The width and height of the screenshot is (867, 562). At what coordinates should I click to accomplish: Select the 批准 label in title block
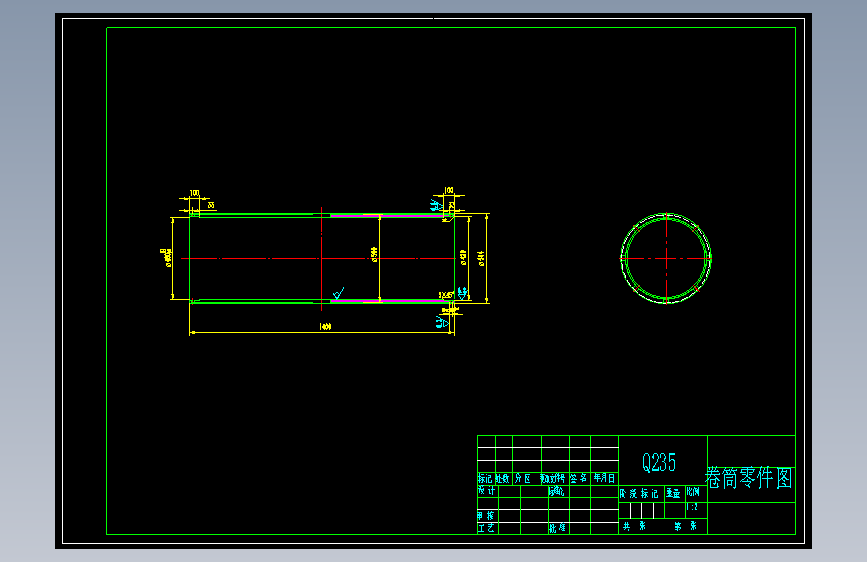(557, 528)
